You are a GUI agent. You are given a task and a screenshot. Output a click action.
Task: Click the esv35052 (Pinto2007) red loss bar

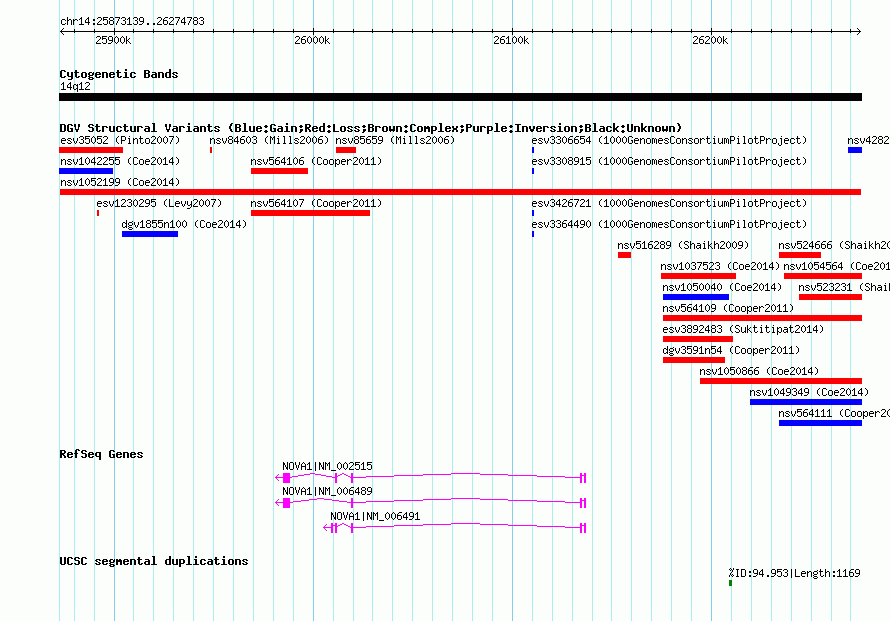91,150
